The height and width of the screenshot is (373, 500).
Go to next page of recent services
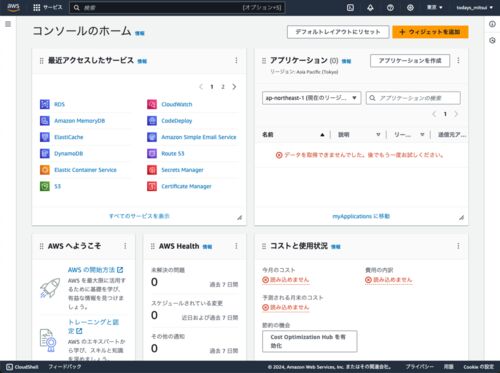tap(234, 87)
